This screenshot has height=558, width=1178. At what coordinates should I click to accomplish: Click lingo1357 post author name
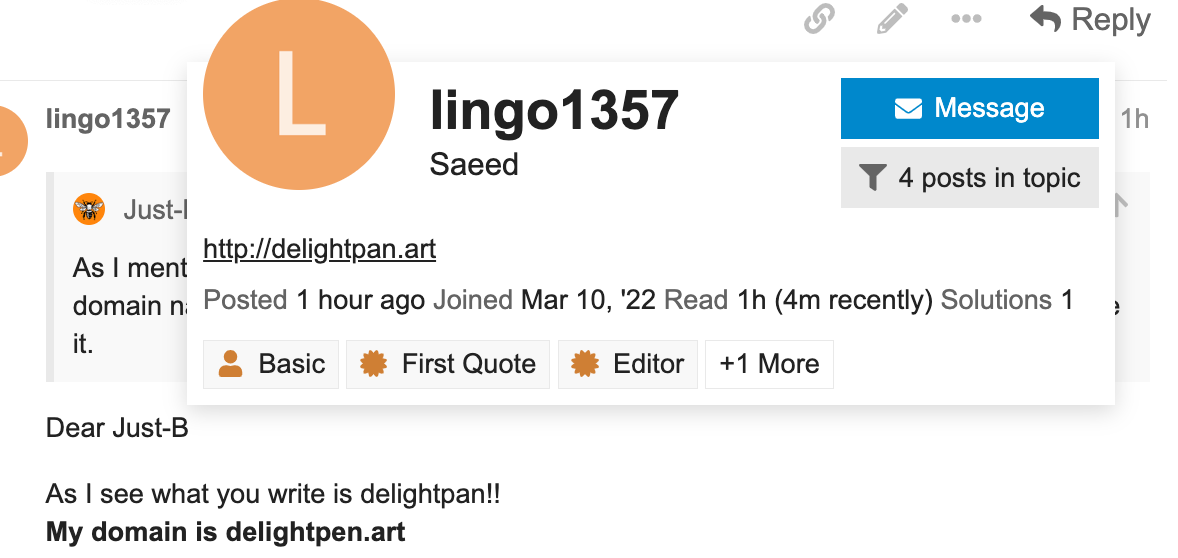pyautogui.click(x=108, y=119)
